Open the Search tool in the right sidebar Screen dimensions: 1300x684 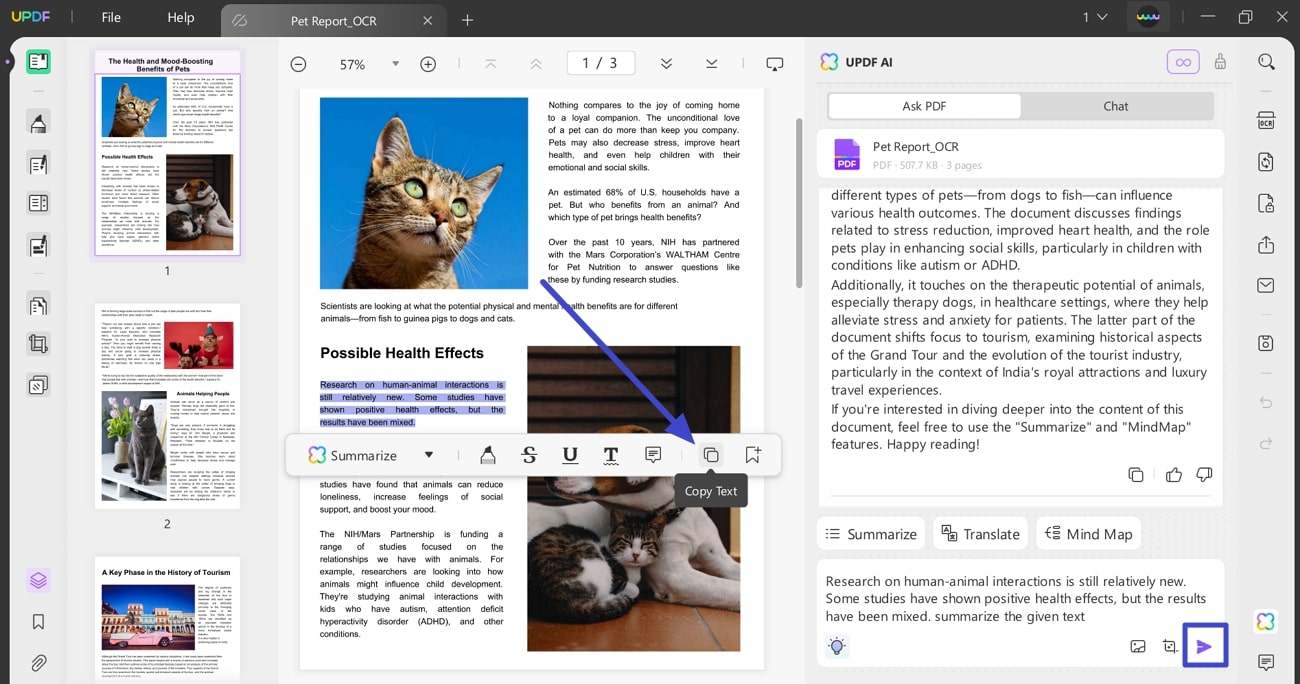point(1266,61)
